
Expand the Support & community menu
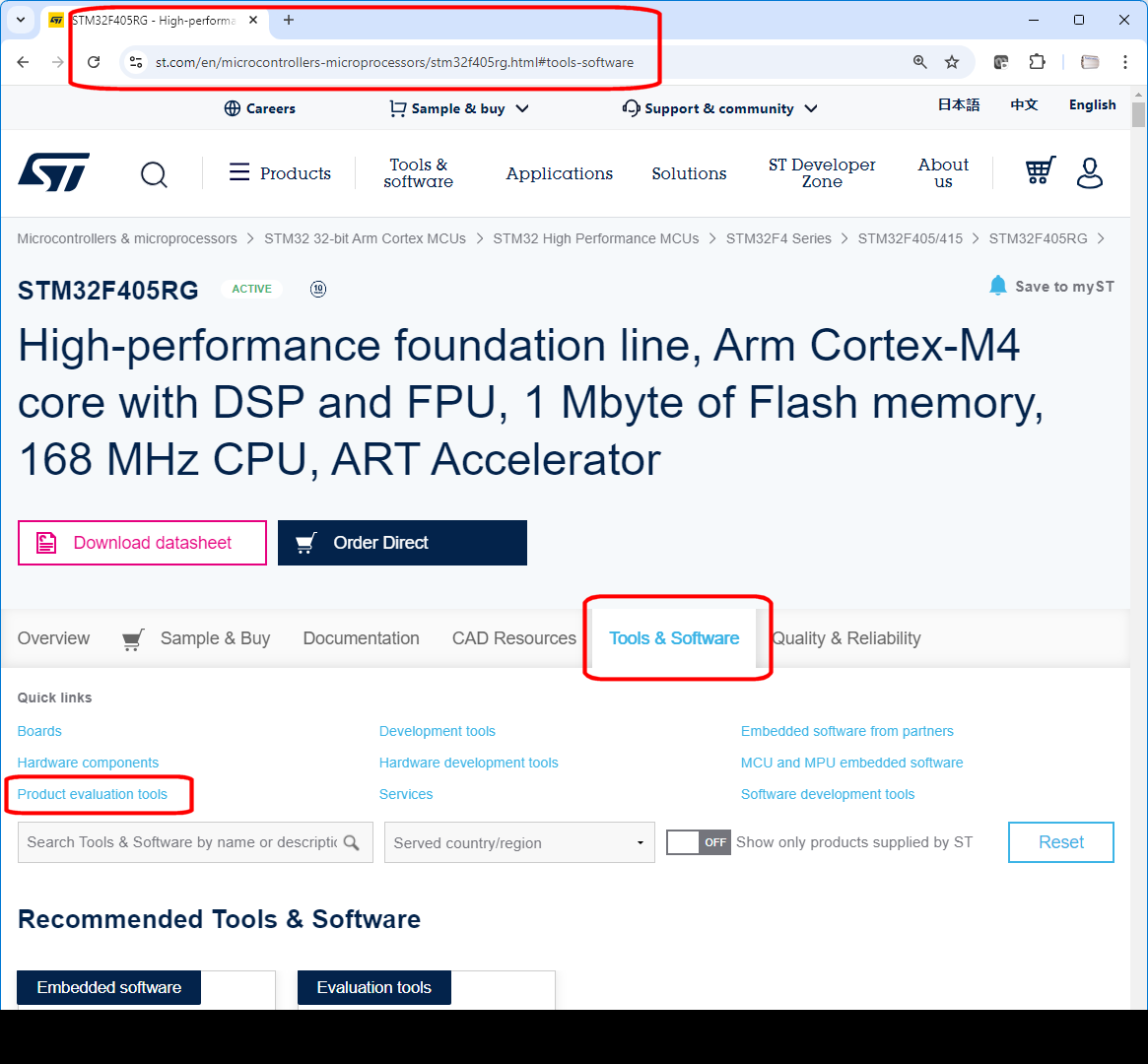(810, 108)
